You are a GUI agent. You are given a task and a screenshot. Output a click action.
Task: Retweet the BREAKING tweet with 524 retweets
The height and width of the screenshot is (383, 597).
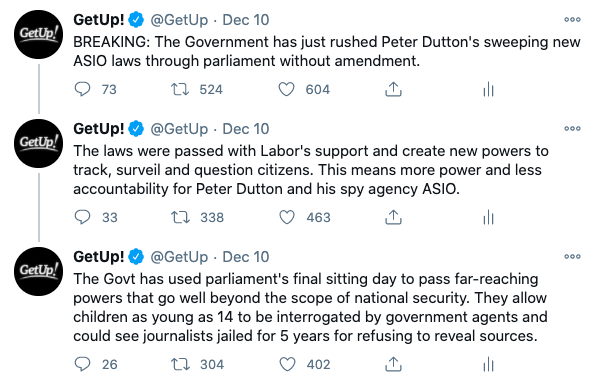tap(180, 89)
